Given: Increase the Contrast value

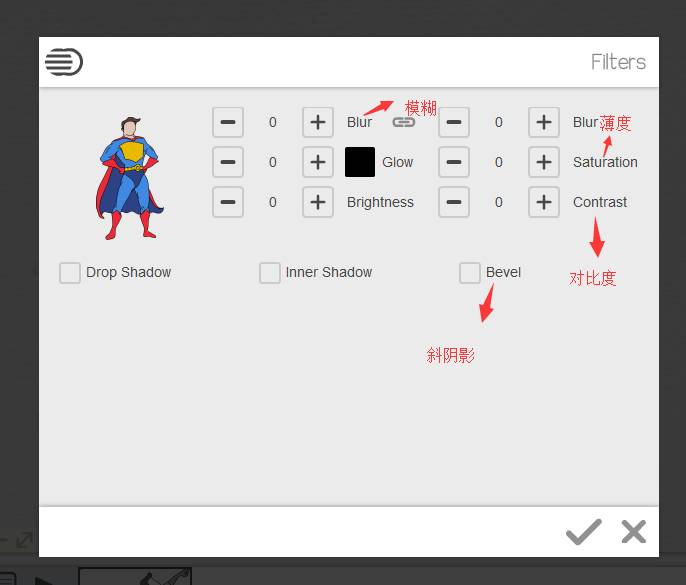Looking at the screenshot, I should click(543, 202).
